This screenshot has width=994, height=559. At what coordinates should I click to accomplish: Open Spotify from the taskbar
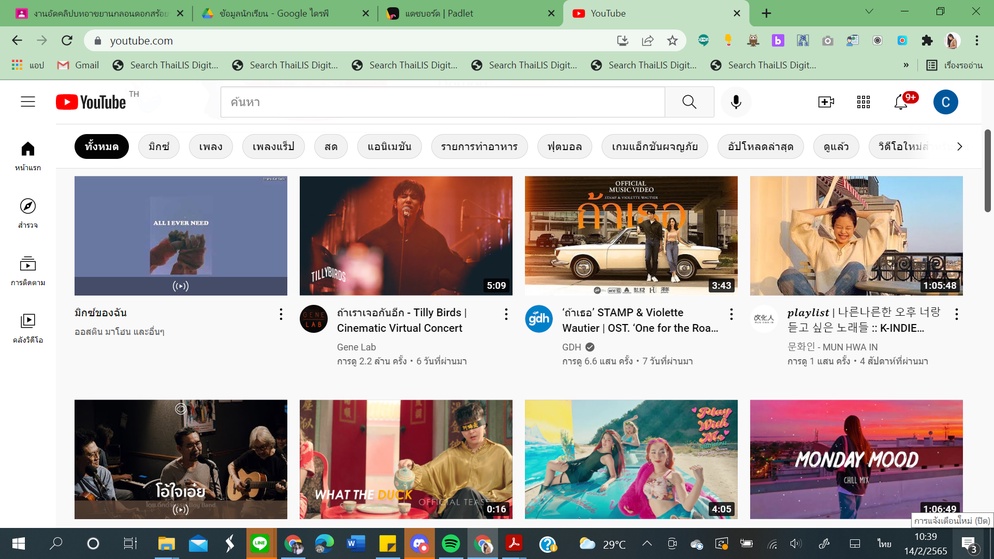[x=451, y=543]
